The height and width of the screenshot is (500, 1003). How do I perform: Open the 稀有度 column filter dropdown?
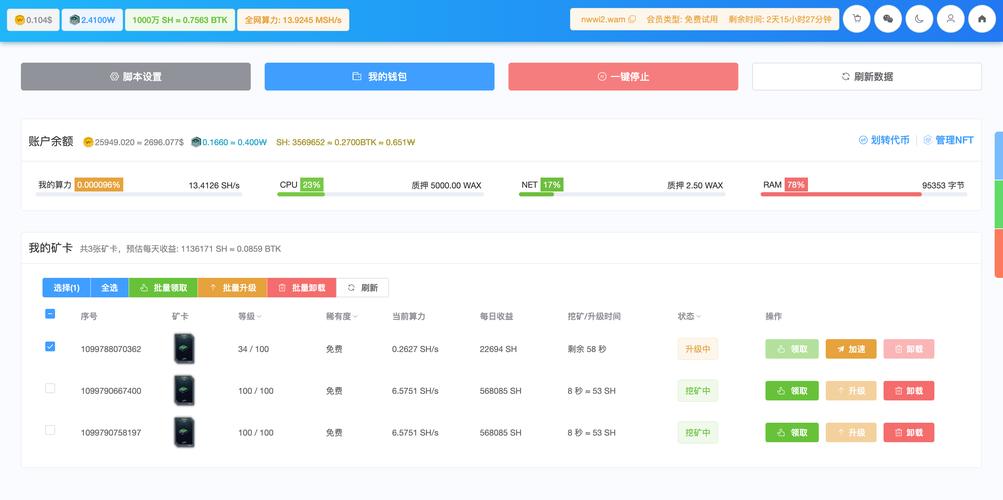point(355,316)
